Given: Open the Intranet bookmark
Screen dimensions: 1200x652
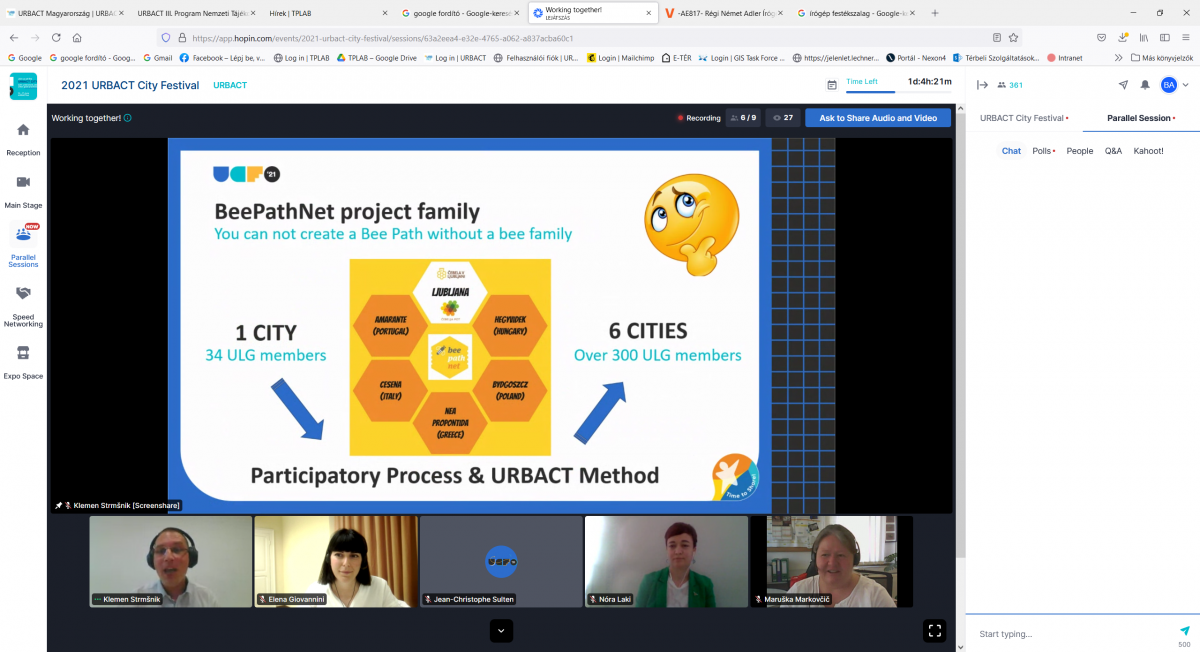Looking at the screenshot, I should click(x=1064, y=58).
